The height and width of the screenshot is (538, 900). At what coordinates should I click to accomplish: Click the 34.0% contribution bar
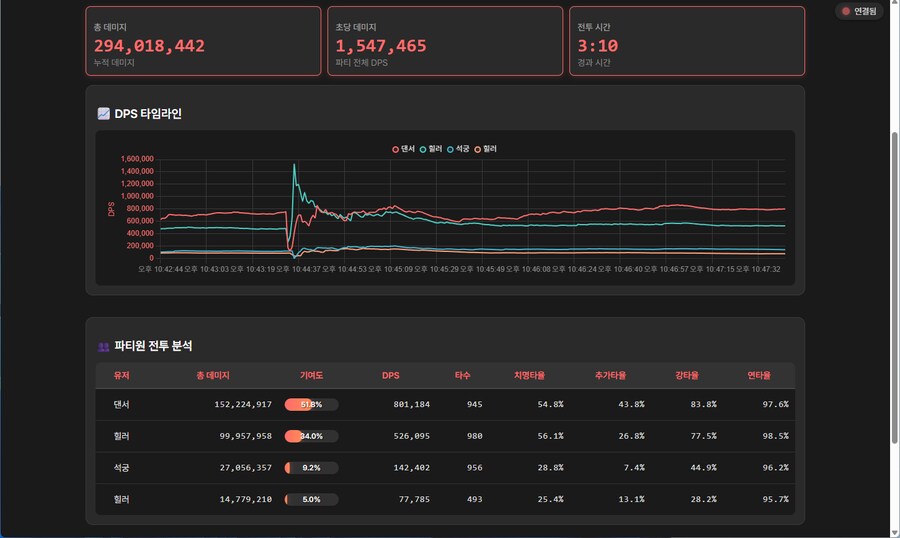311,437
